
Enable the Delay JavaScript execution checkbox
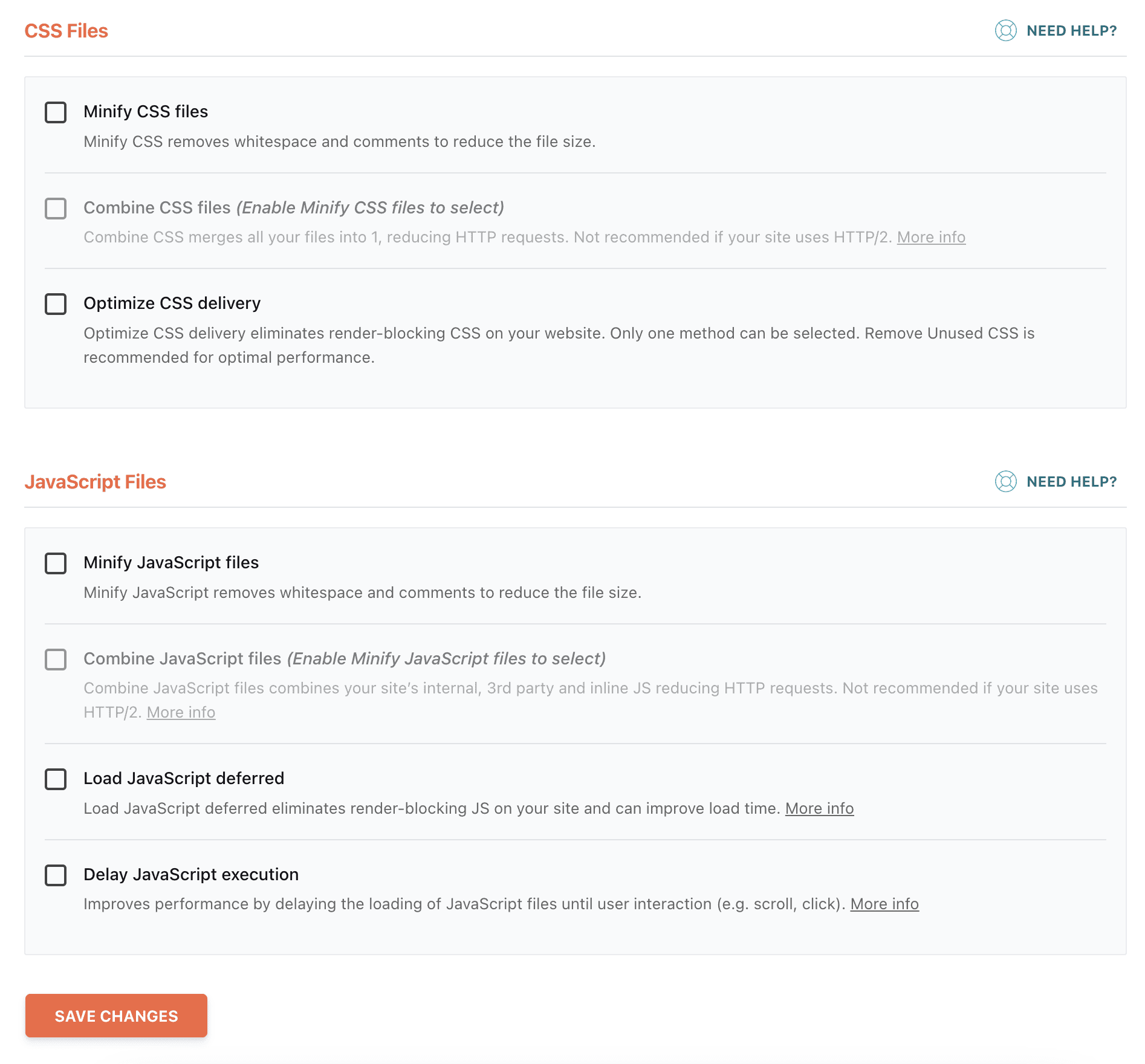click(x=56, y=875)
